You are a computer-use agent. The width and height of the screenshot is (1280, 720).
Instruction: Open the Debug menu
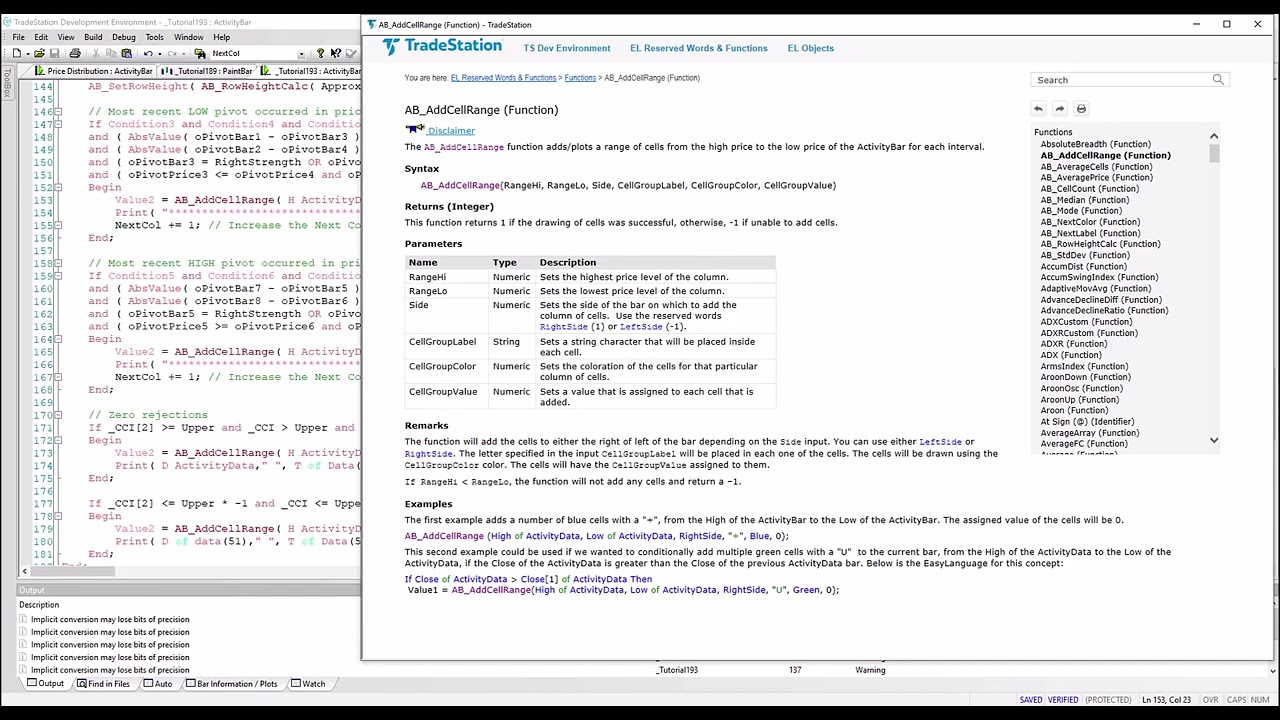pos(124,37)
